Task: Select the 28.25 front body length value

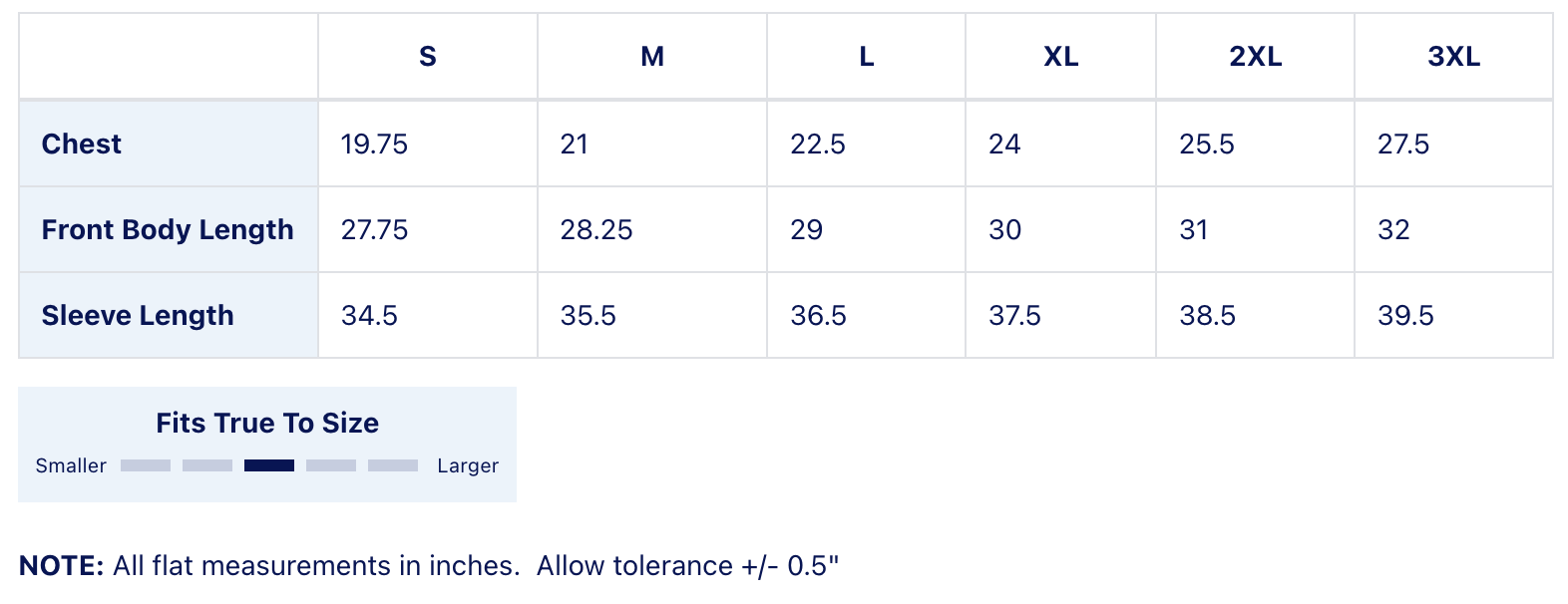Action: (x=596, y=230)
